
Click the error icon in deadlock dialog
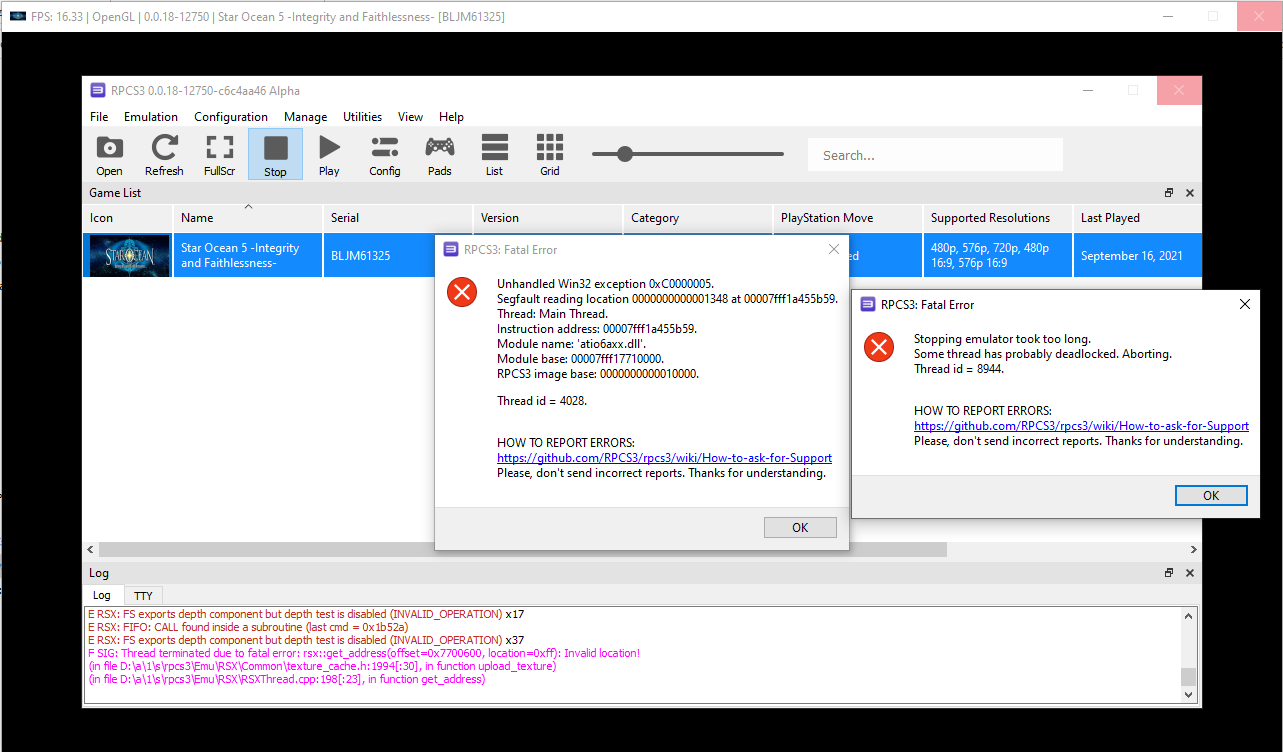pyautogui.click(x=879, y=347)
